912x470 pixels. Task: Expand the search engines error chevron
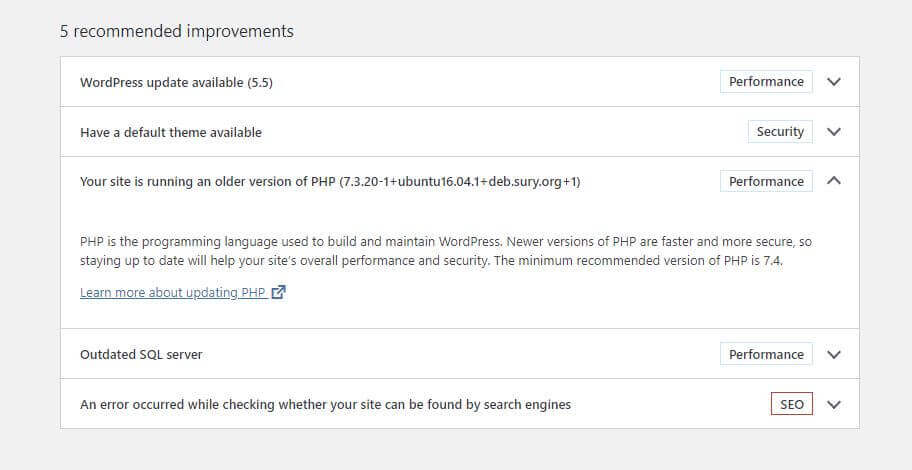point(835,405)
